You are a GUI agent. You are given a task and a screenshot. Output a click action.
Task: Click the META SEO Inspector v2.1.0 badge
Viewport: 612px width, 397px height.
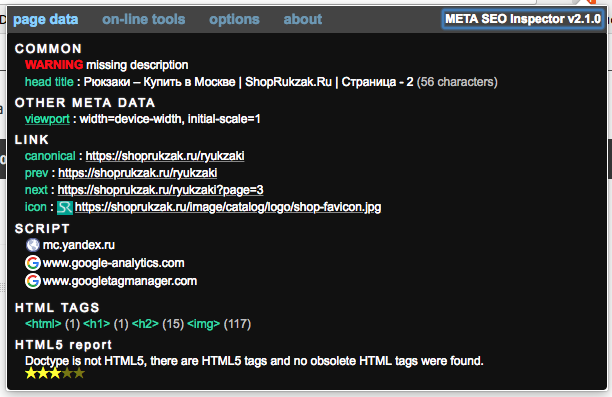[x=523, y=19]
